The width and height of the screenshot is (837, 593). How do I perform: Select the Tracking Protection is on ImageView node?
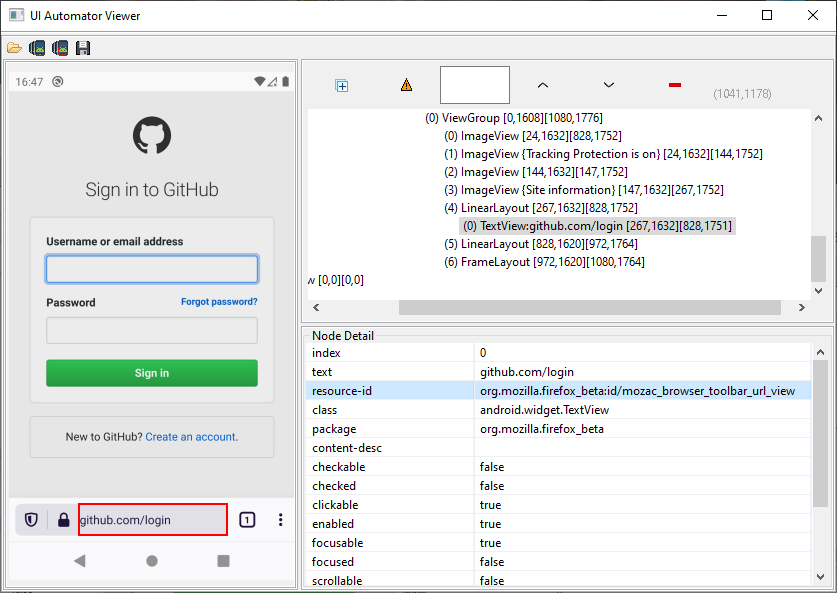click(x=603, y=154)
